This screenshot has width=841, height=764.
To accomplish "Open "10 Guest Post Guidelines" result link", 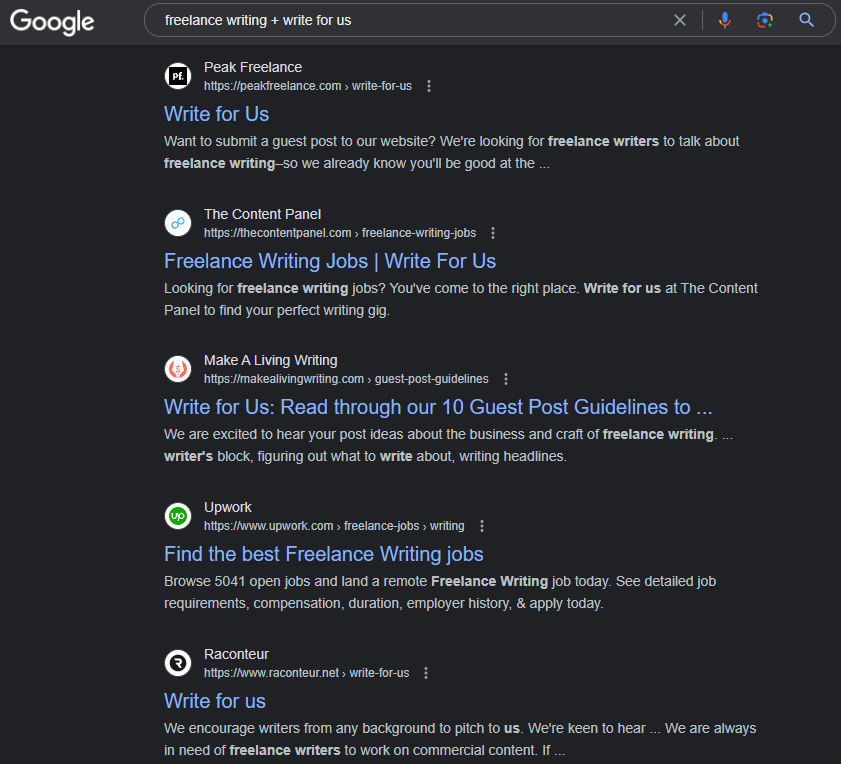I will pyautogui.click(x=438, y=407).
